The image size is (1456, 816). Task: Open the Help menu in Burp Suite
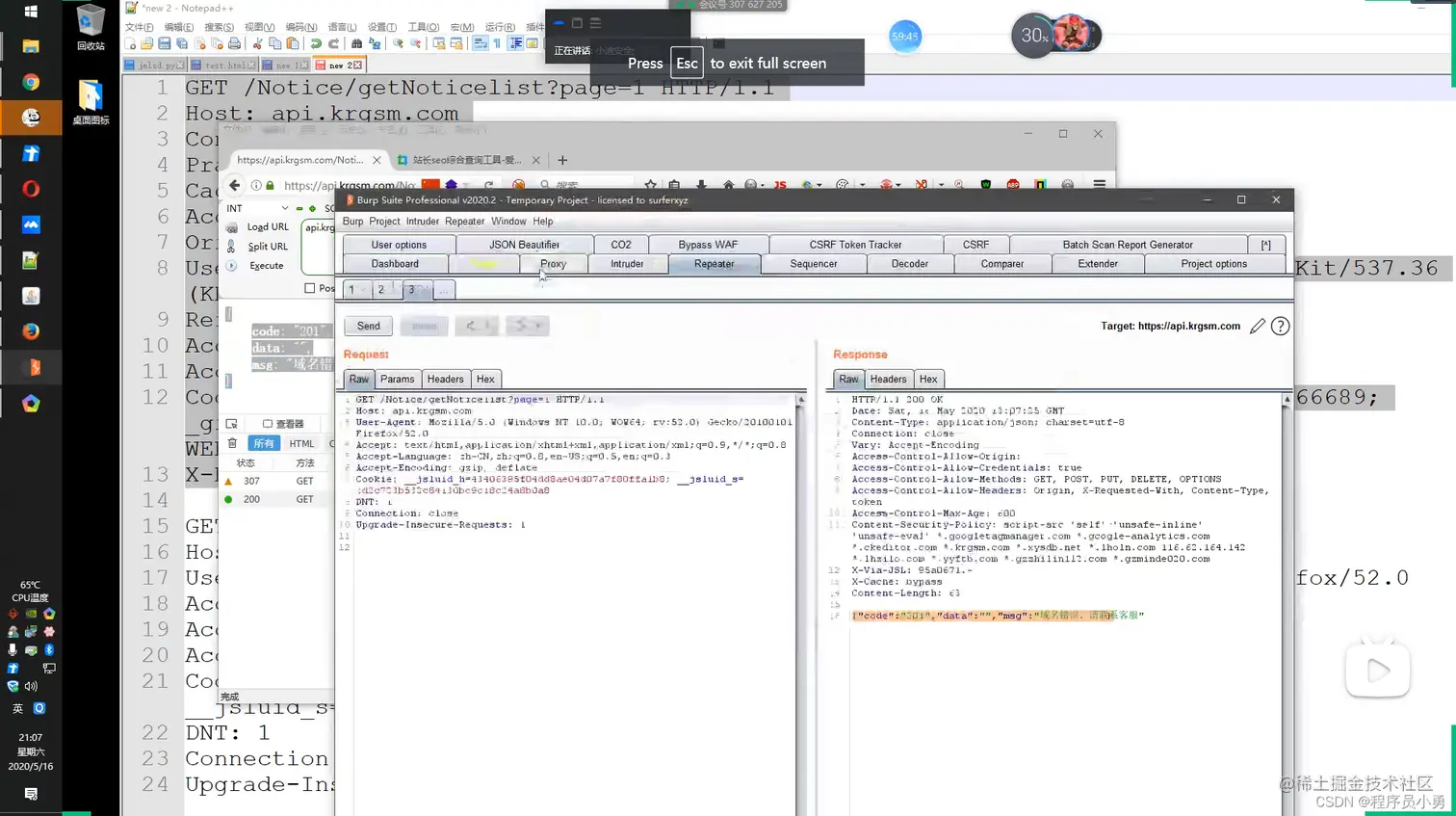[x=543, y=222]
